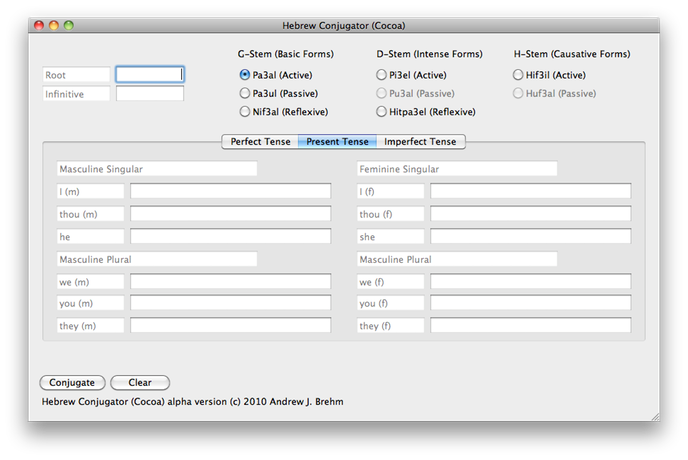Click the Infinitive text field

[x=150, y=93]
